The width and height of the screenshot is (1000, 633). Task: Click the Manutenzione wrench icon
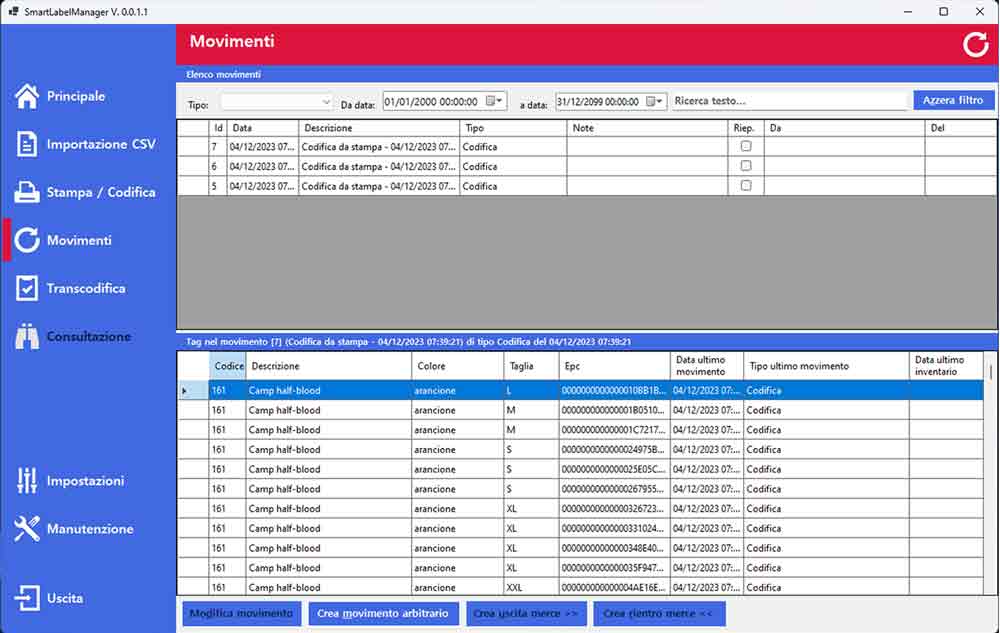(x=27, y=528)
